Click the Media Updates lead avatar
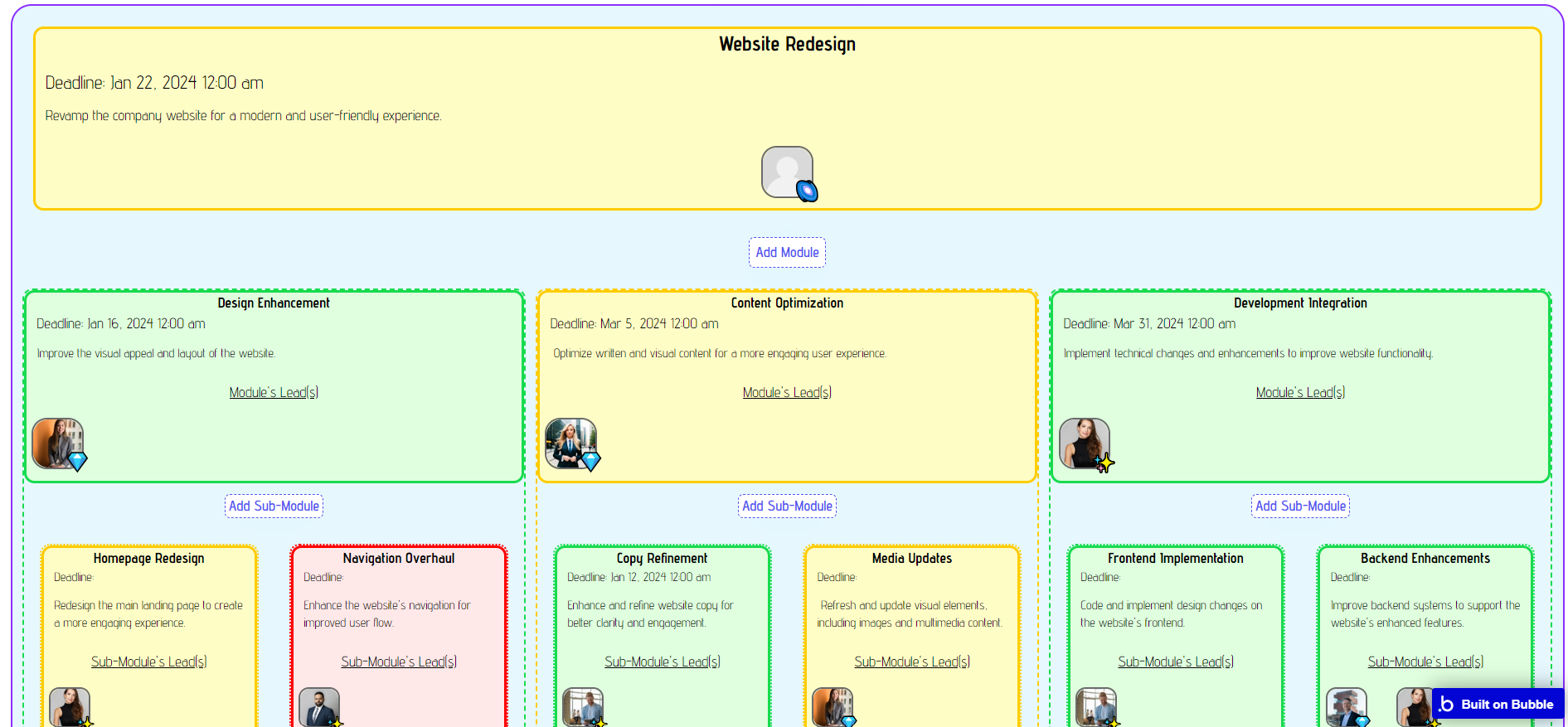Screen dimensions: 1568x727 [x=833, y=707]
